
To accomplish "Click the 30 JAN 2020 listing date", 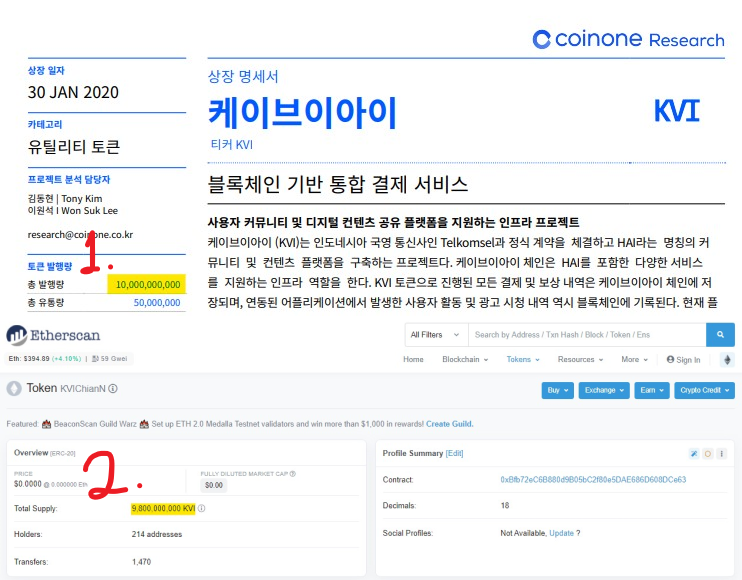I will coord(73,92).
